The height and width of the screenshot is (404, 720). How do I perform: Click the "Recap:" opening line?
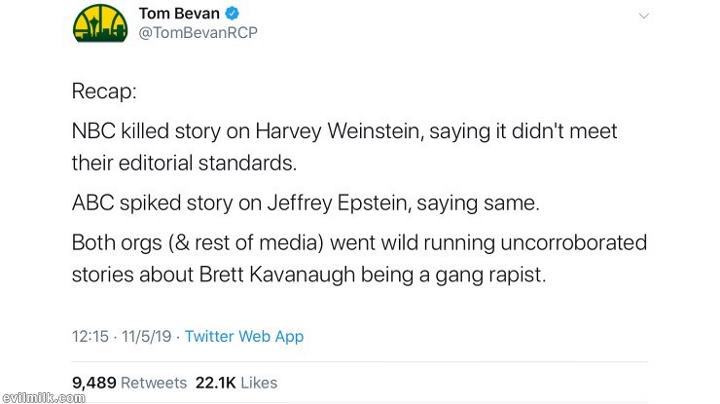104,92
